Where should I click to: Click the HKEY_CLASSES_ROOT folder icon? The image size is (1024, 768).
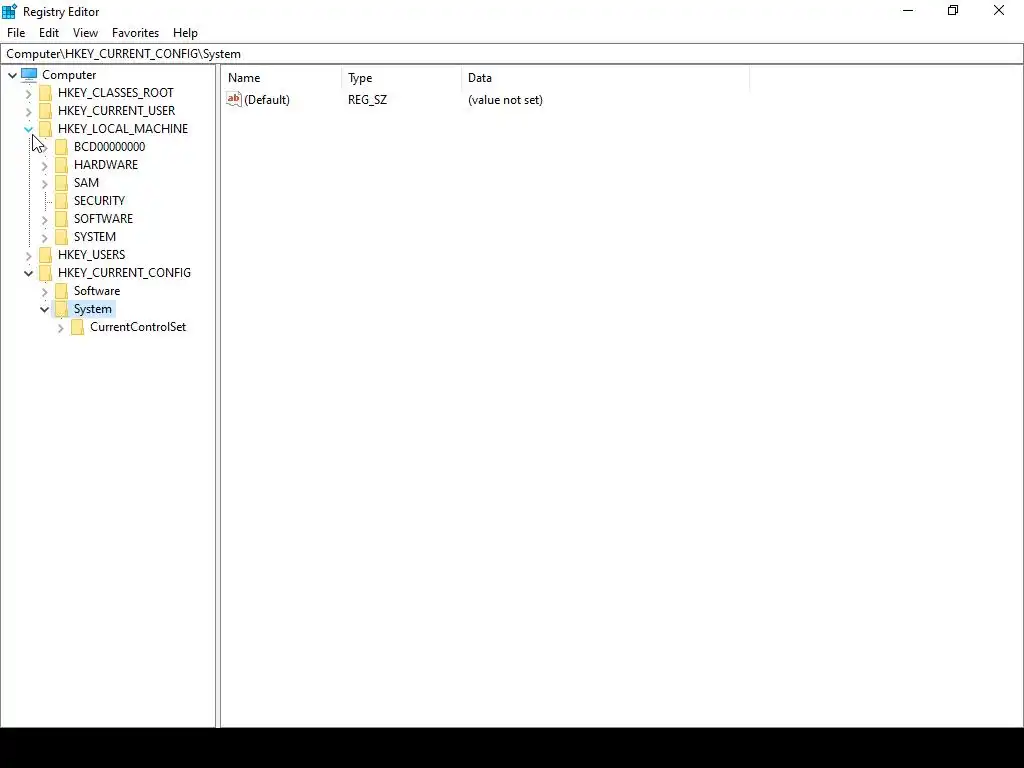(x=45, y=93)
